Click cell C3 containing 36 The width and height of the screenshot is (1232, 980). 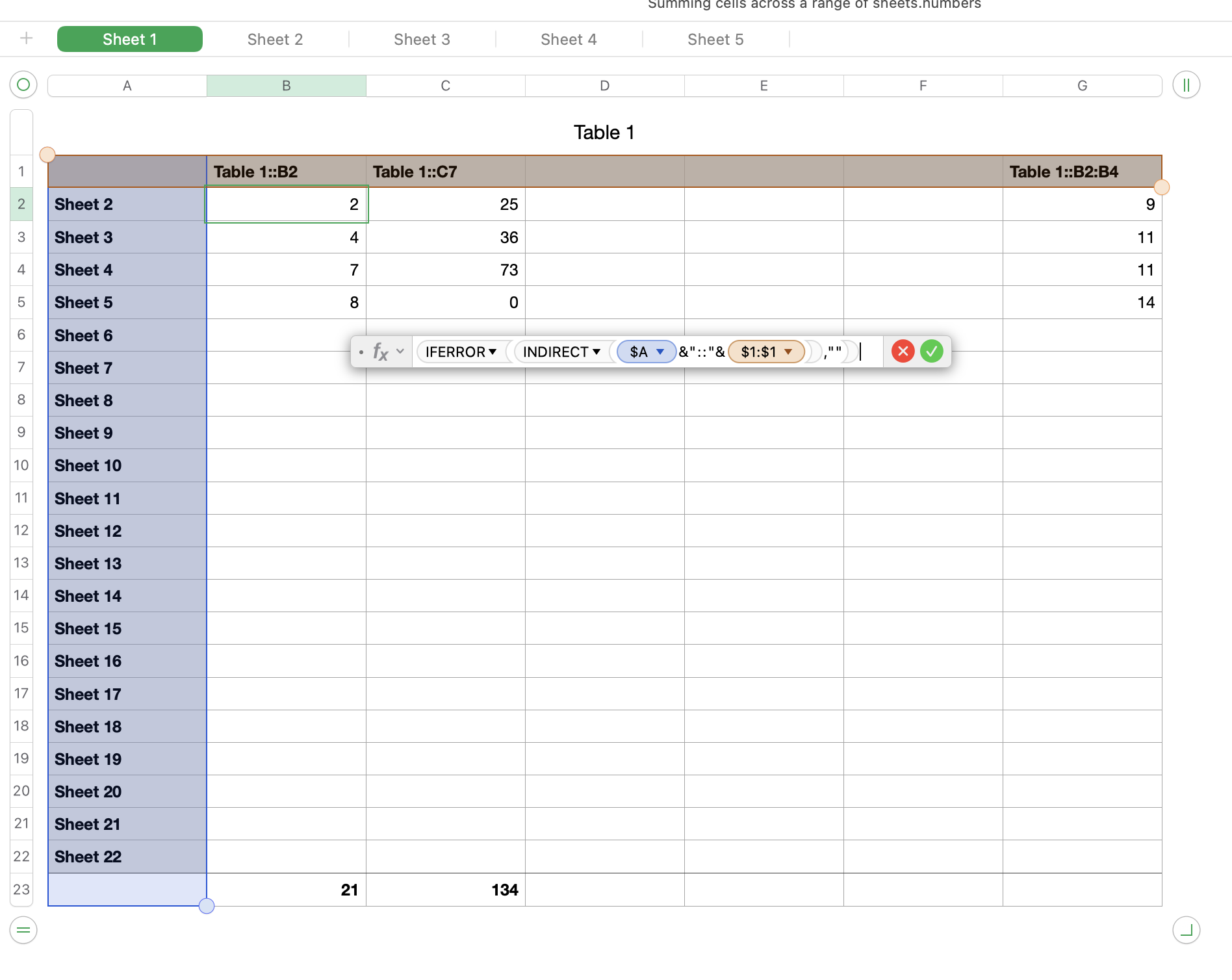click(446, 237)
